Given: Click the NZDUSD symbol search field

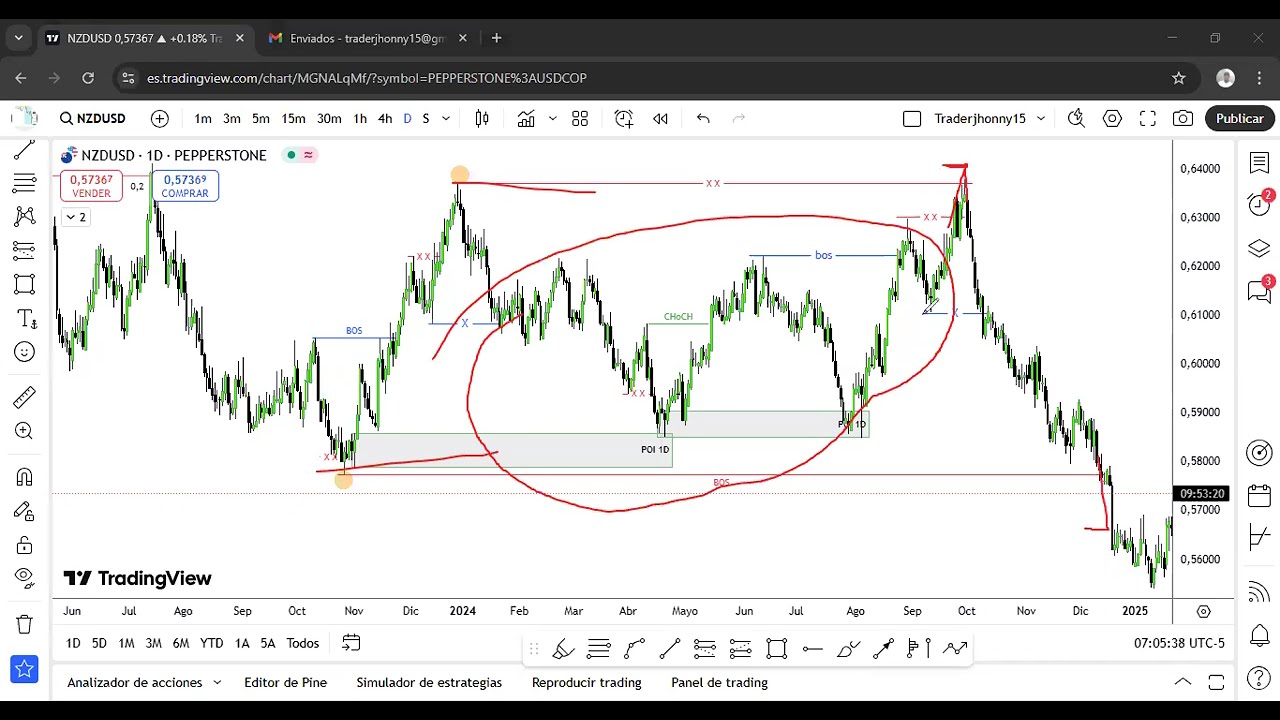Looking at the screenshot, I should [93, 119].
